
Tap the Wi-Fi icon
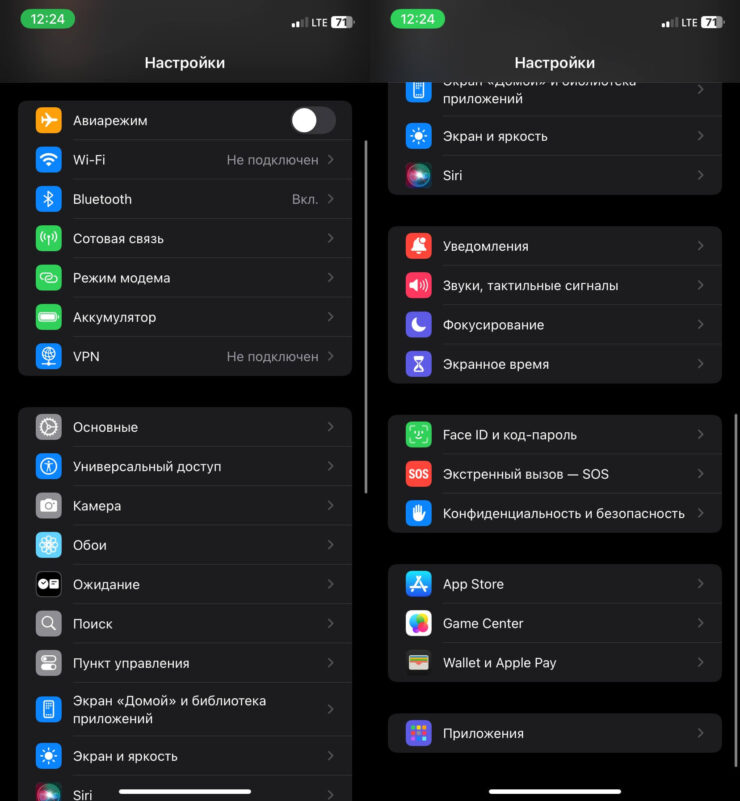point(49,160)
